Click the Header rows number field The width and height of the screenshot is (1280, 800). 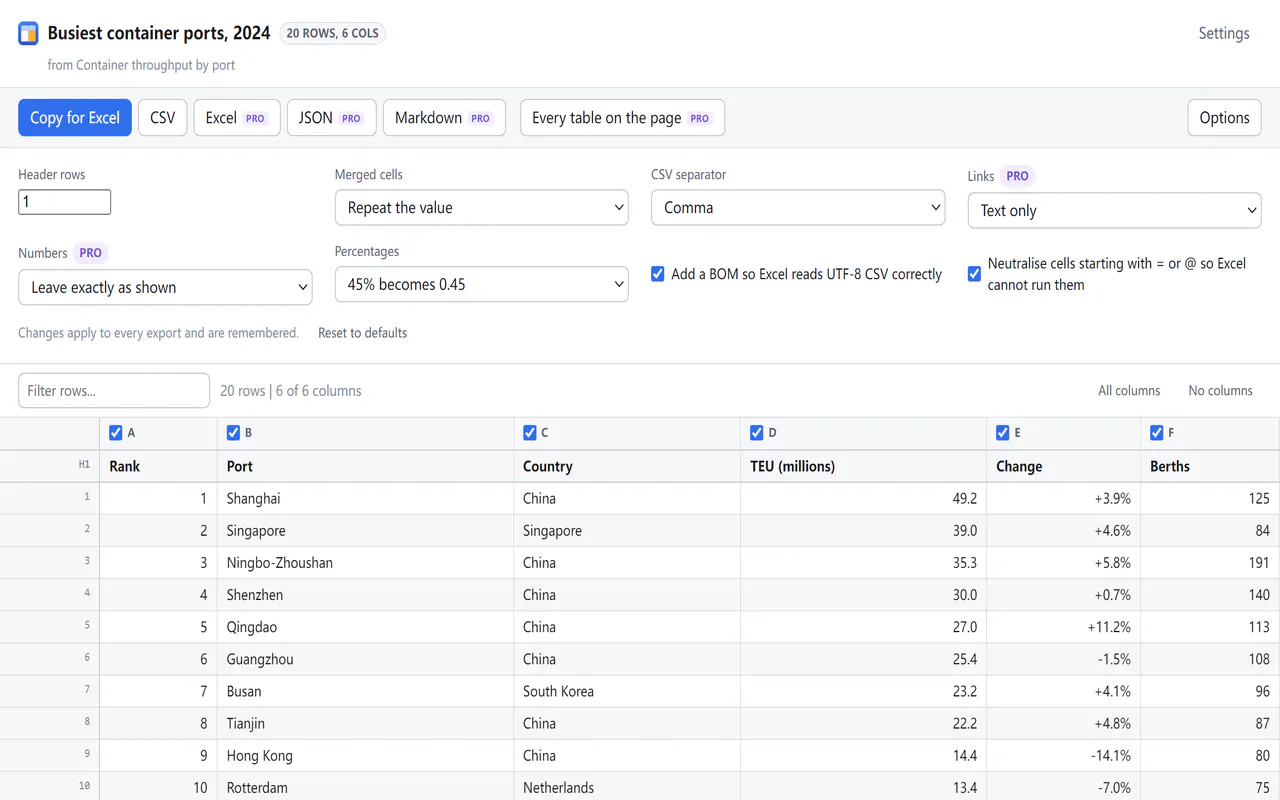64,202
